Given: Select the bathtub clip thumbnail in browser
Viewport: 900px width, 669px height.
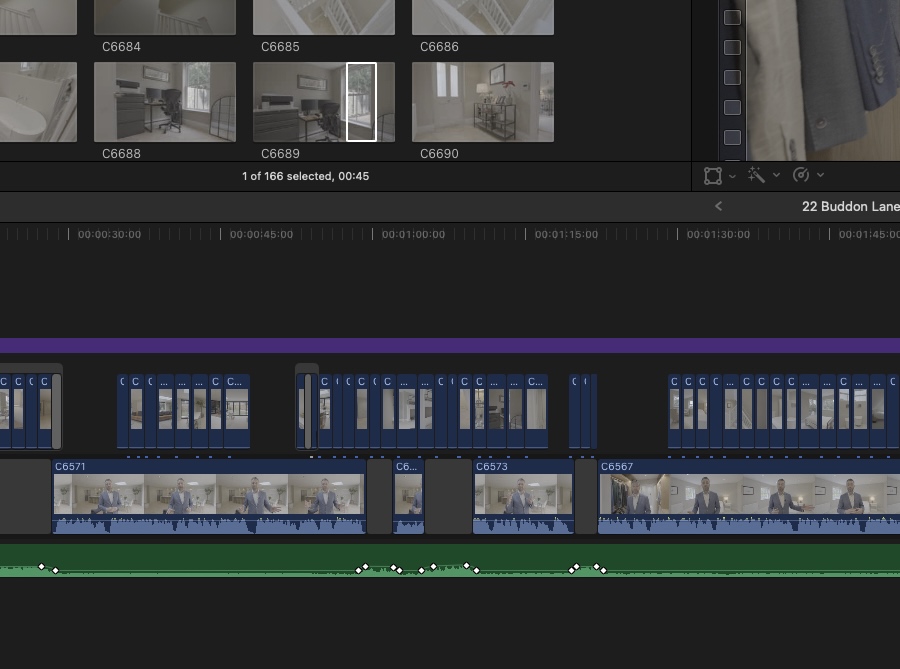Looking at the screenshot, I should [38, 102].
